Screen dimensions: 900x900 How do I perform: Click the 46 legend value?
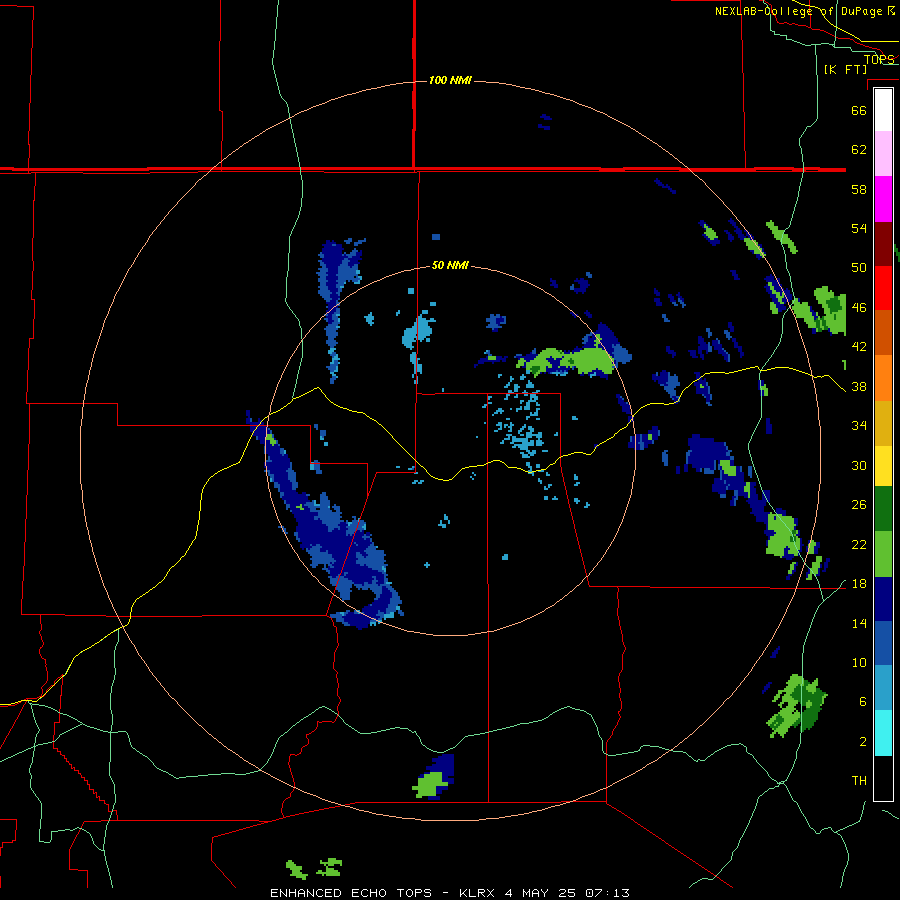click(x=859, y=307)
